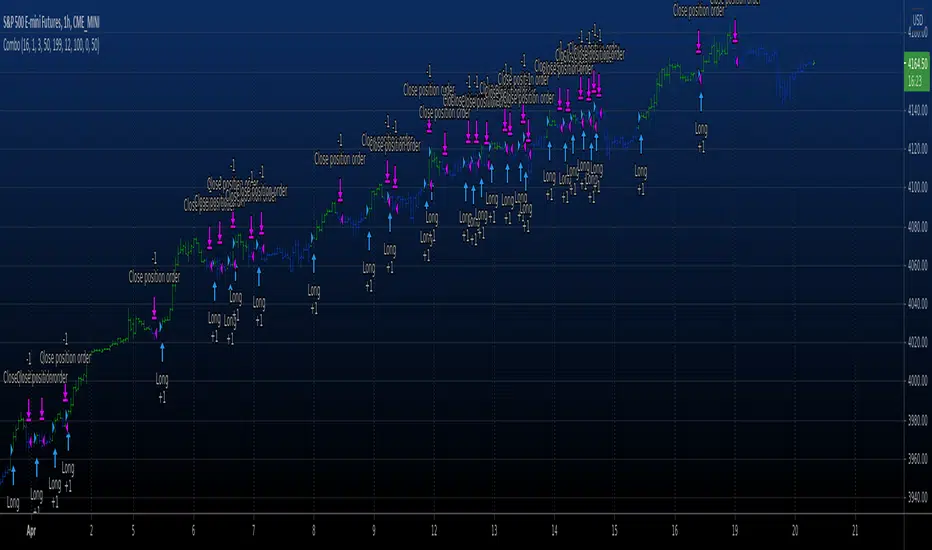Click the 21 date label on time axis
This screenshot has height=550, width=932.
(x=855, y=532)
